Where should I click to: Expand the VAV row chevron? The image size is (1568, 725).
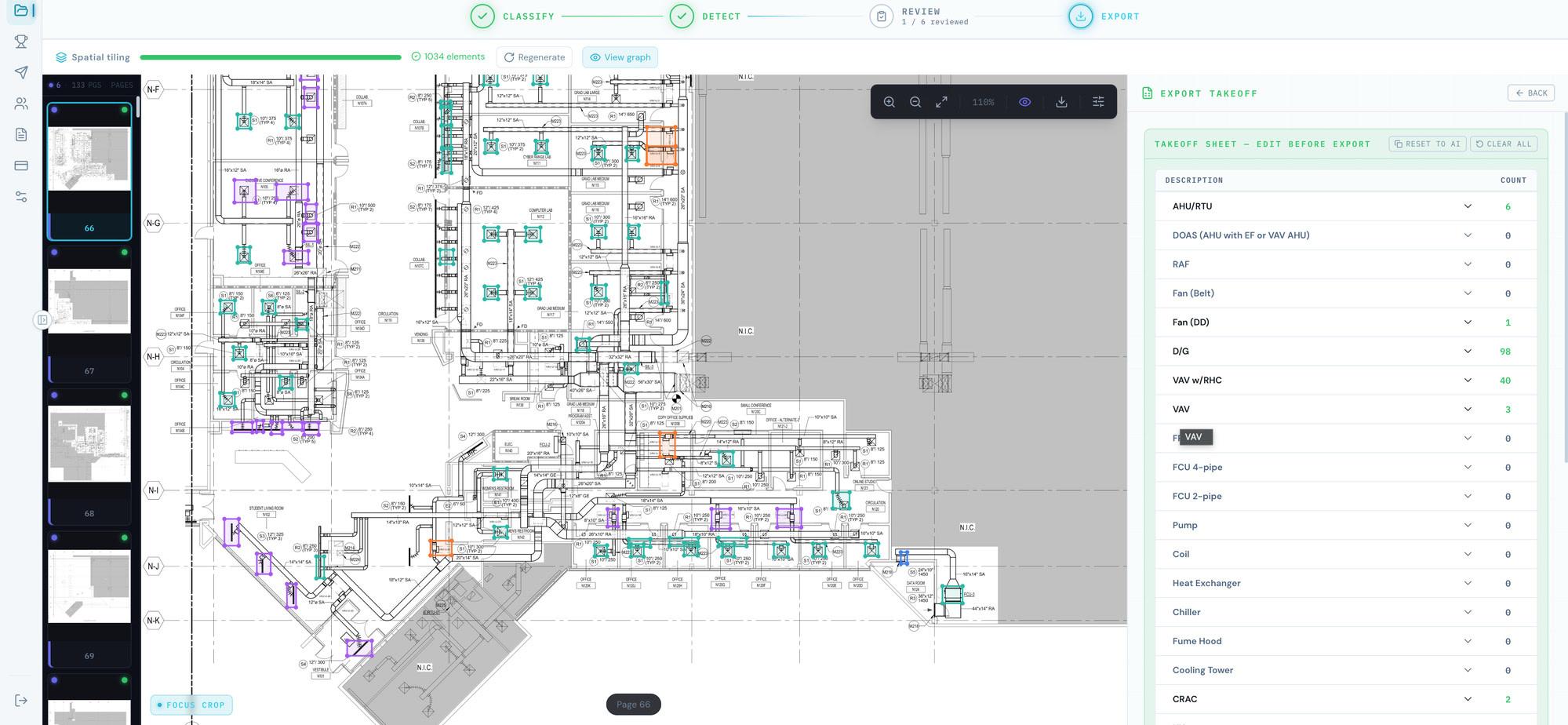pos(1468,410)
